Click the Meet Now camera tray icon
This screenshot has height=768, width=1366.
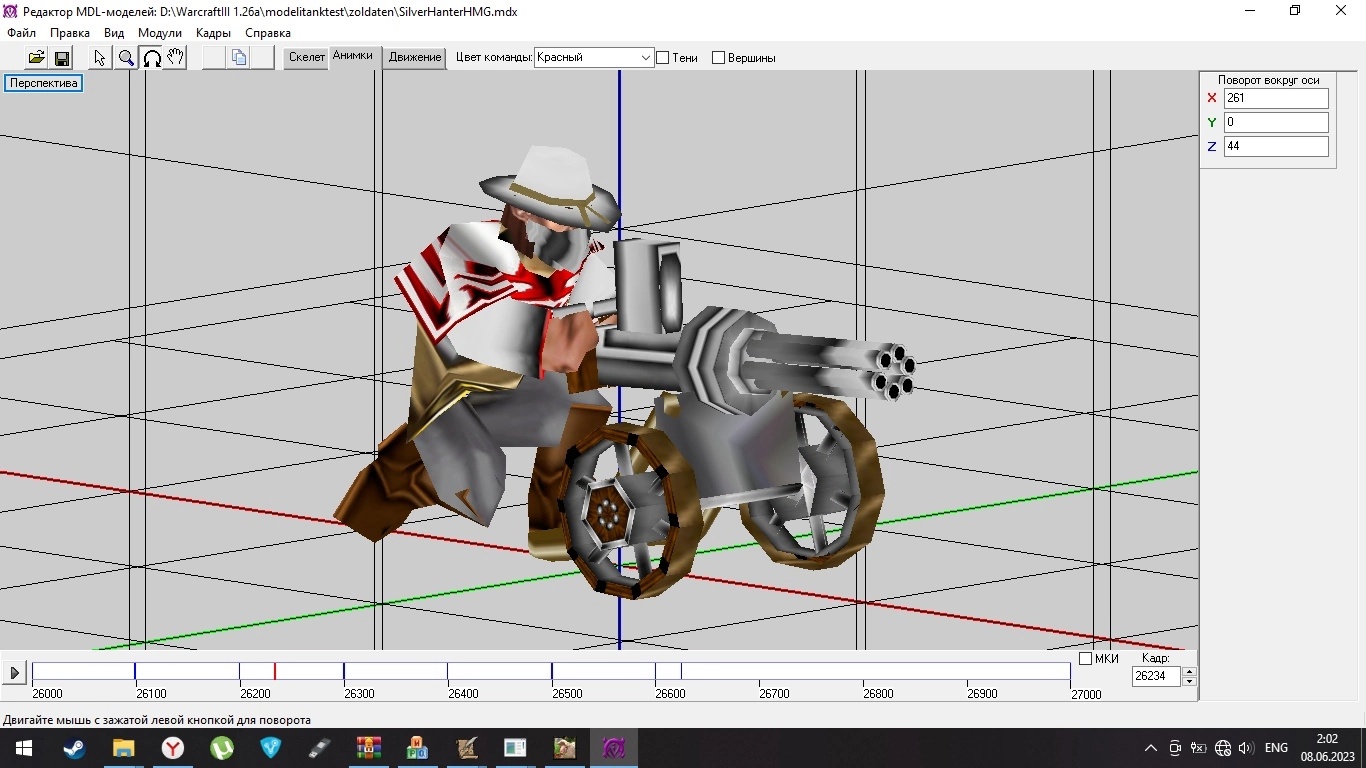click(x=1175, y=748)
